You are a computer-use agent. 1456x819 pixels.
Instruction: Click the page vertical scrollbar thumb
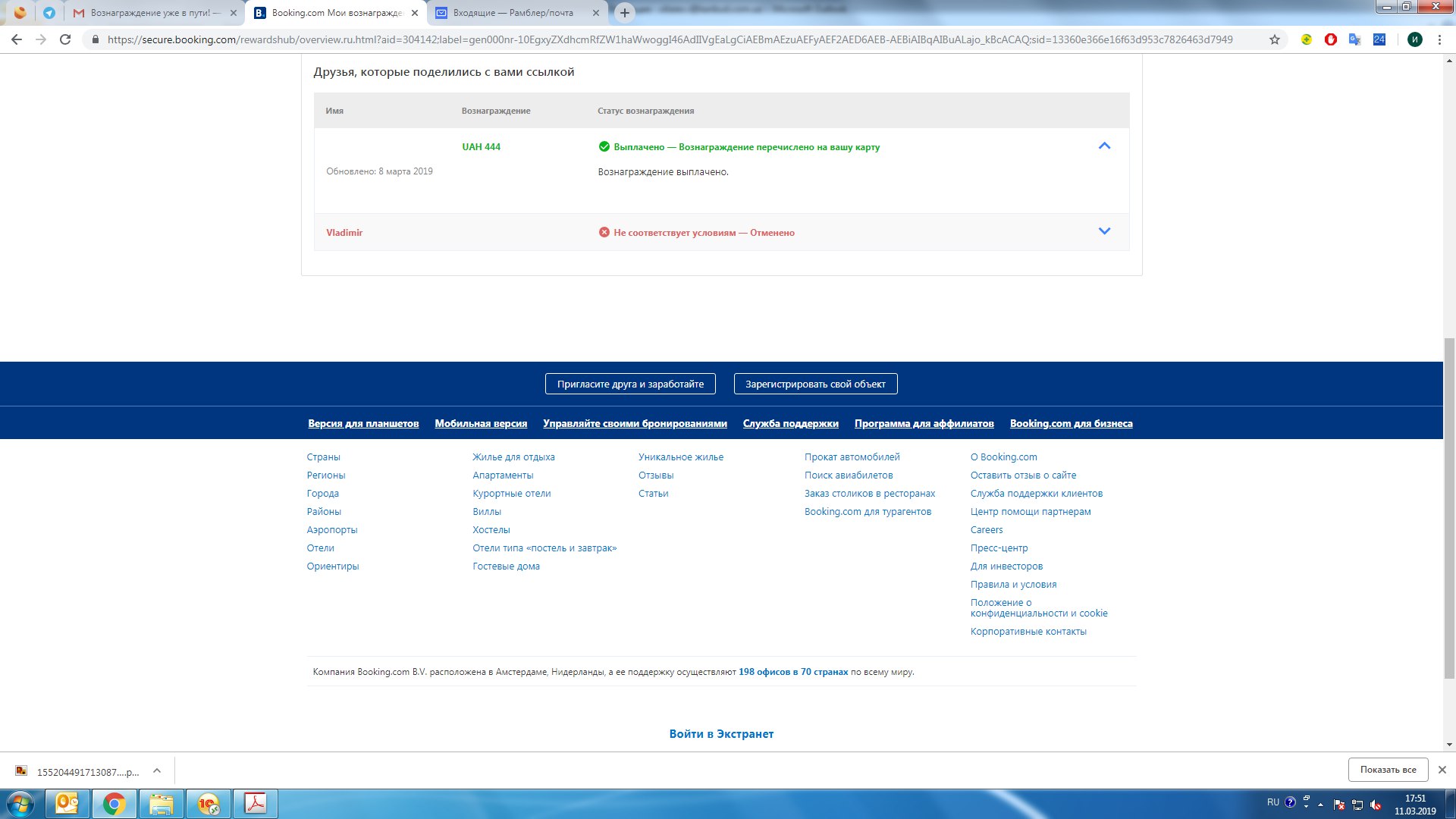coord(1449,508)
